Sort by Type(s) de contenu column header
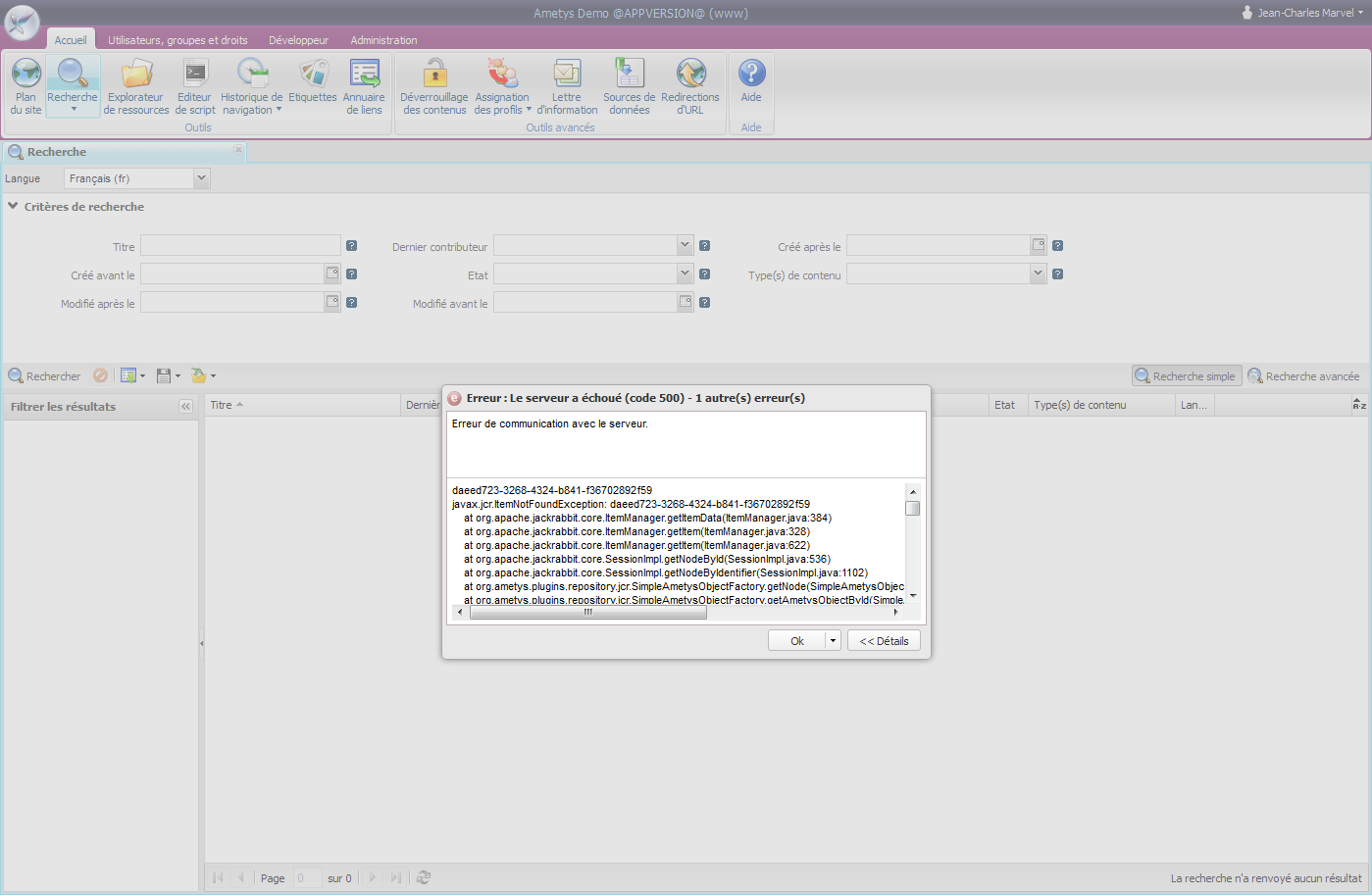This screenshot has width=1372, height=895. coord(1100,405)
